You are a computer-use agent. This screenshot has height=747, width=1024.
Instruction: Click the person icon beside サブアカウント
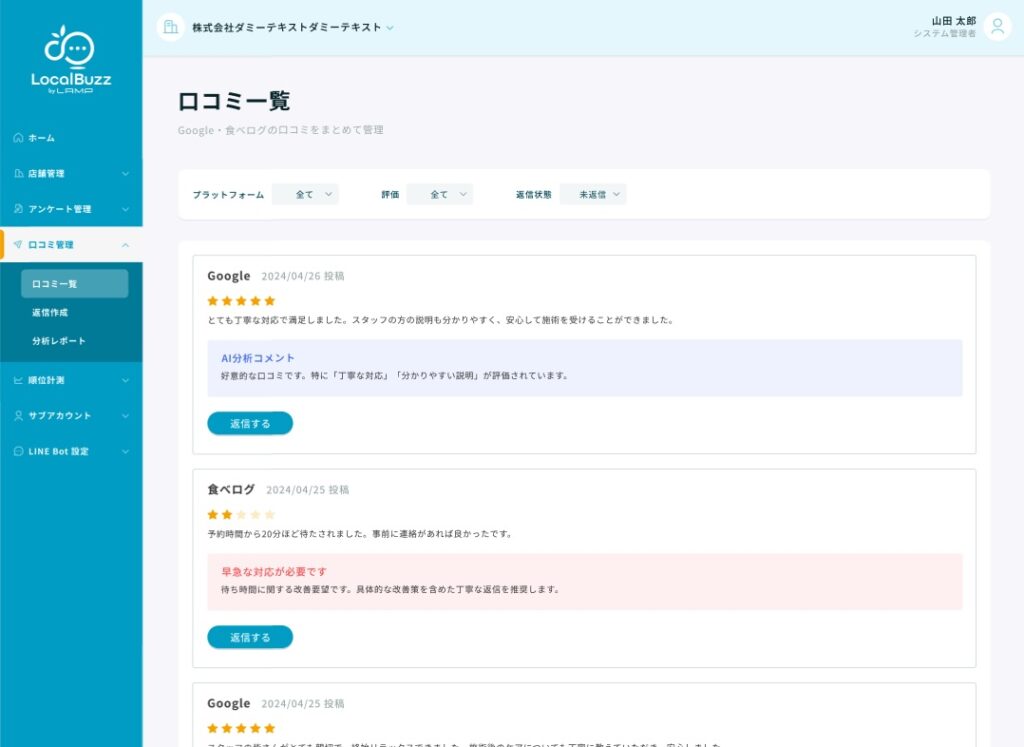[18, 416]
